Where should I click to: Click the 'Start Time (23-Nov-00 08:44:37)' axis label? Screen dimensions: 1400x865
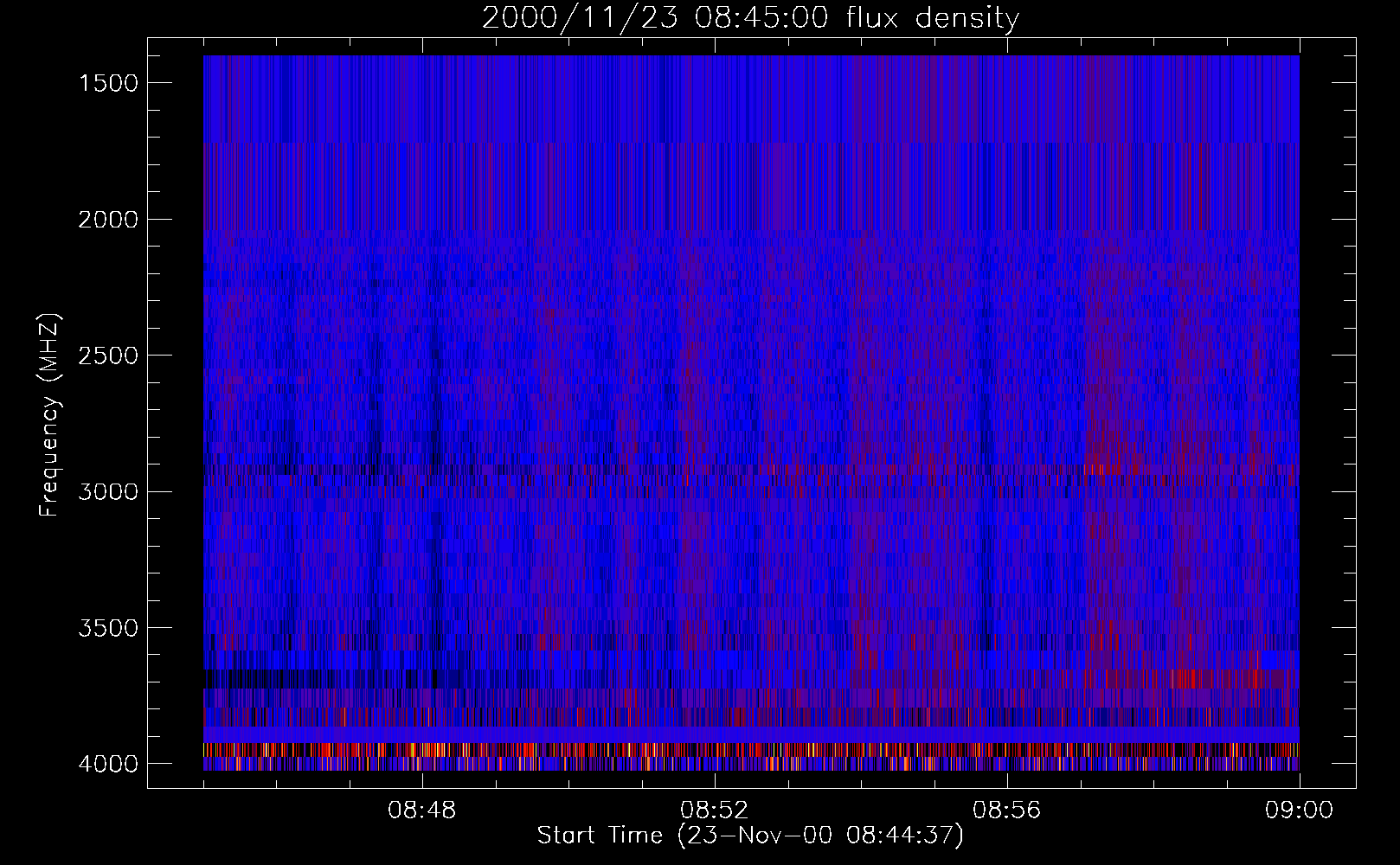[750, 836]
